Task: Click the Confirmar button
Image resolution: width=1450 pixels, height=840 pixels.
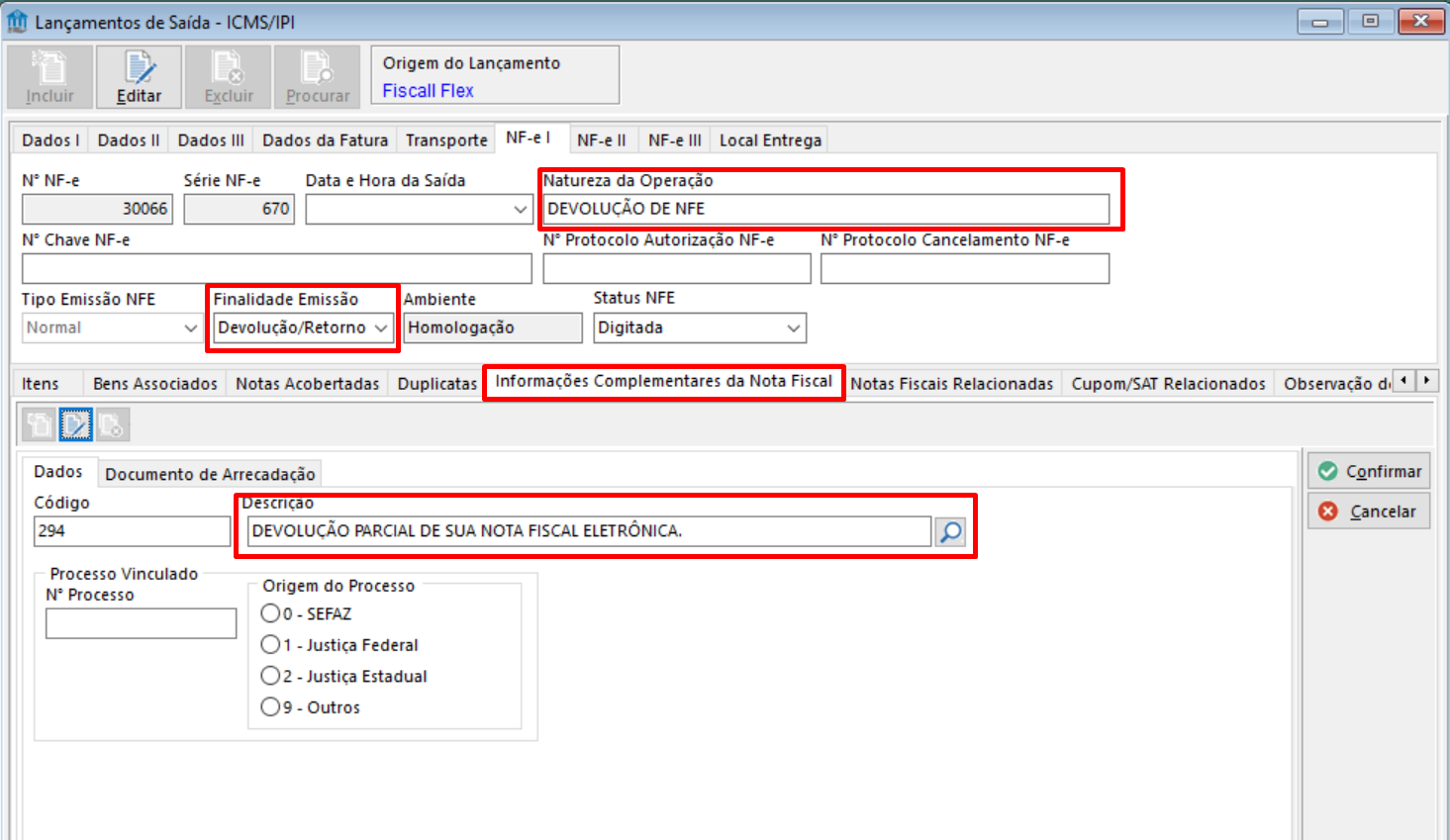Action: point(1369,472)
